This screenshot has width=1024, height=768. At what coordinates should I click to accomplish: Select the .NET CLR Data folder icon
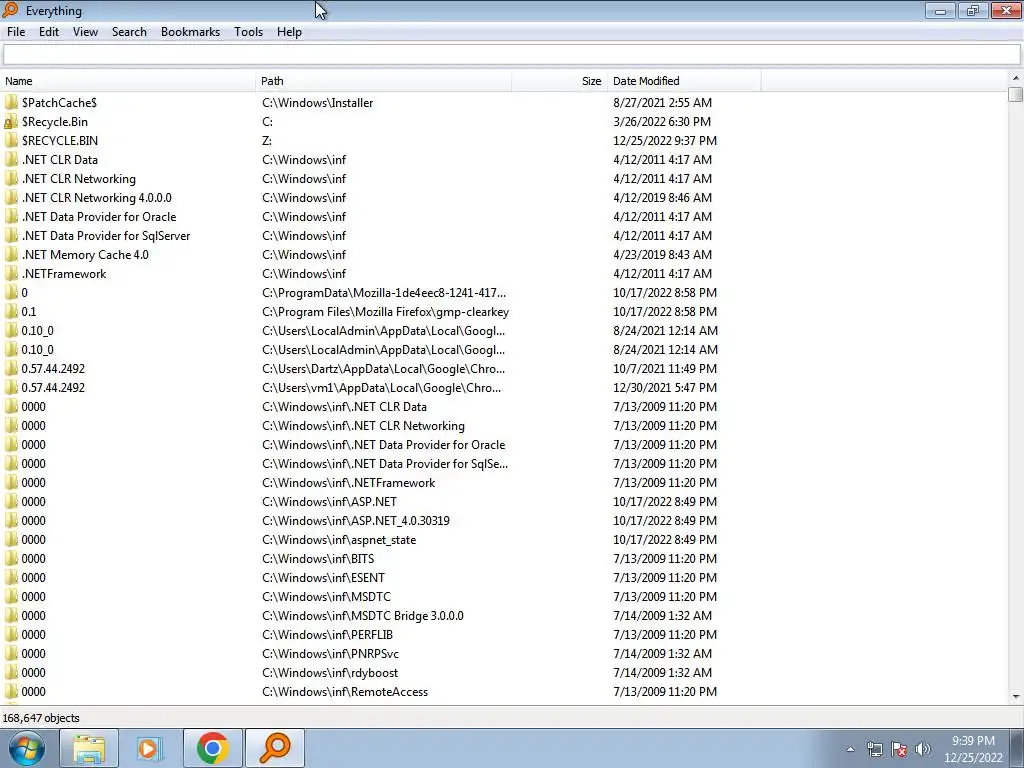coord(11,159)
